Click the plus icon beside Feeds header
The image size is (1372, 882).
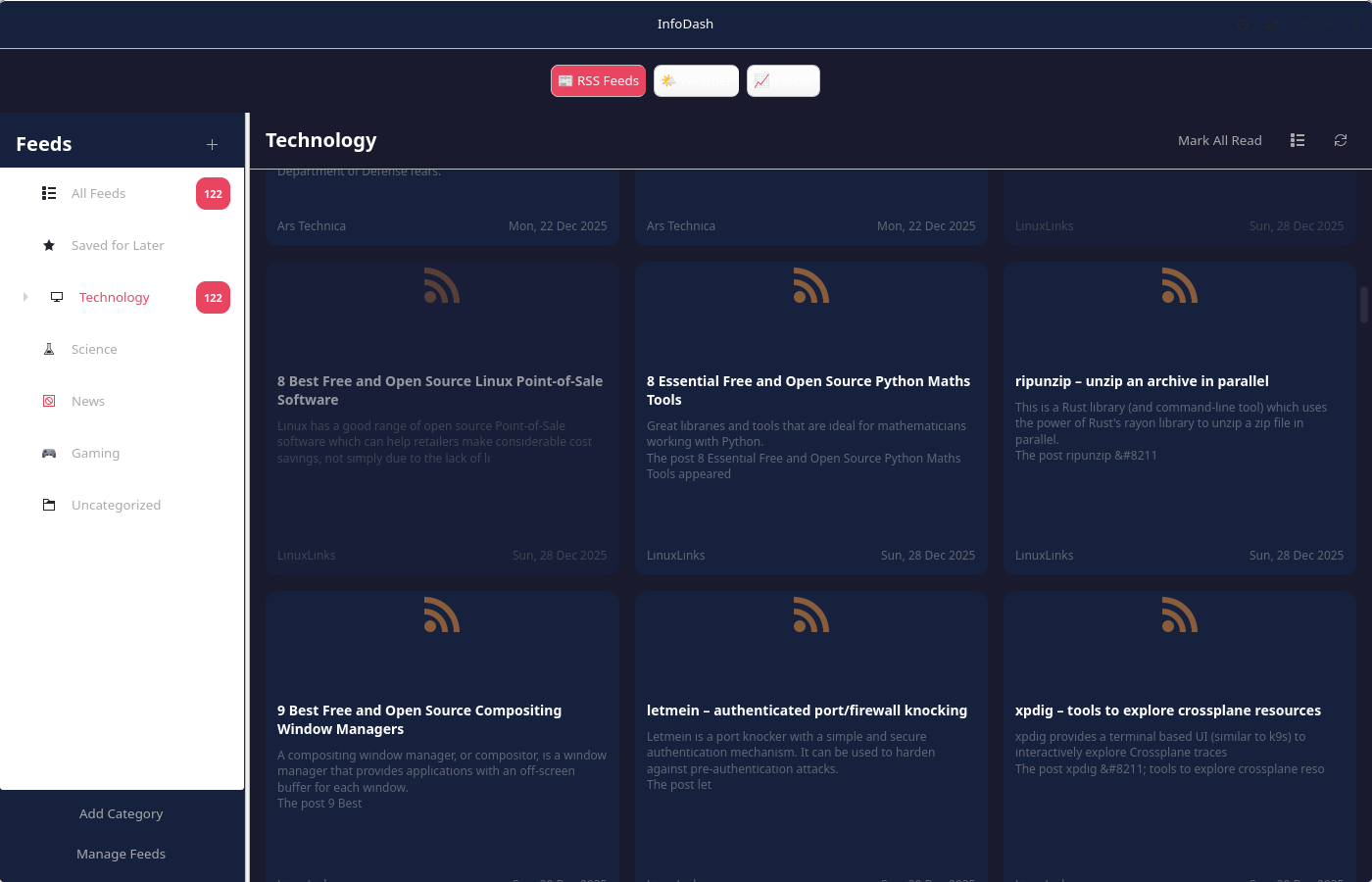212,145
